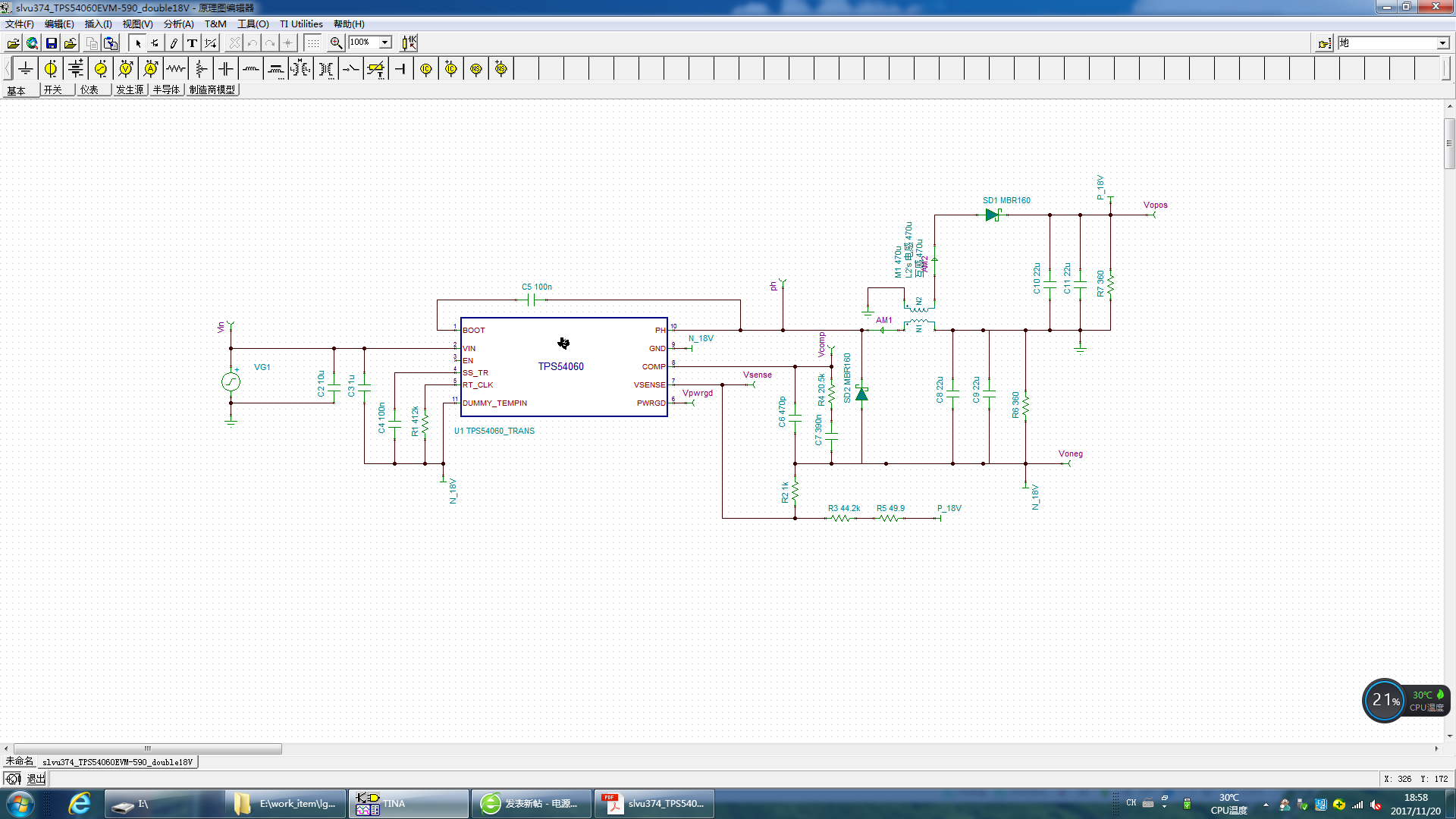Activate the selection arrow pointer mode

coord(137,43)
